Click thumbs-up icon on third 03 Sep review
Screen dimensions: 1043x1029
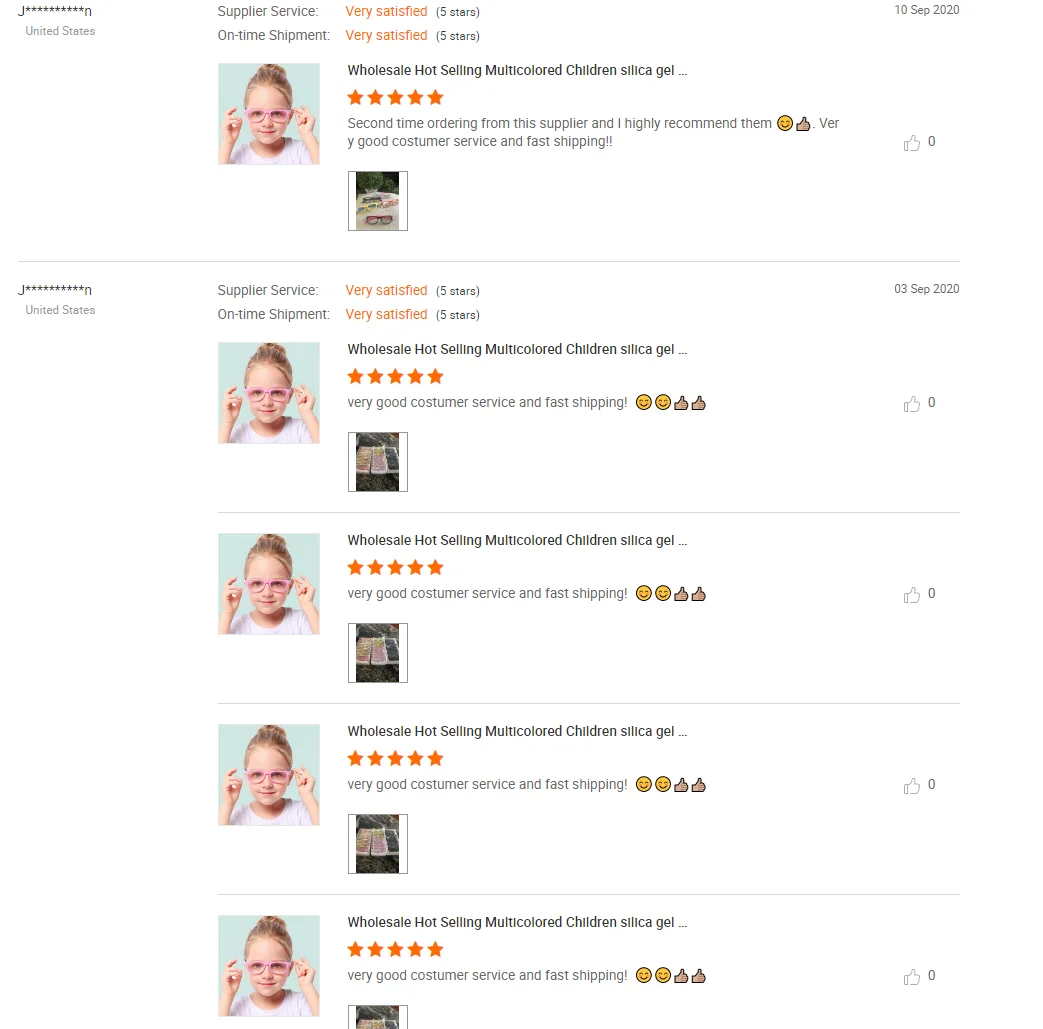912,786
